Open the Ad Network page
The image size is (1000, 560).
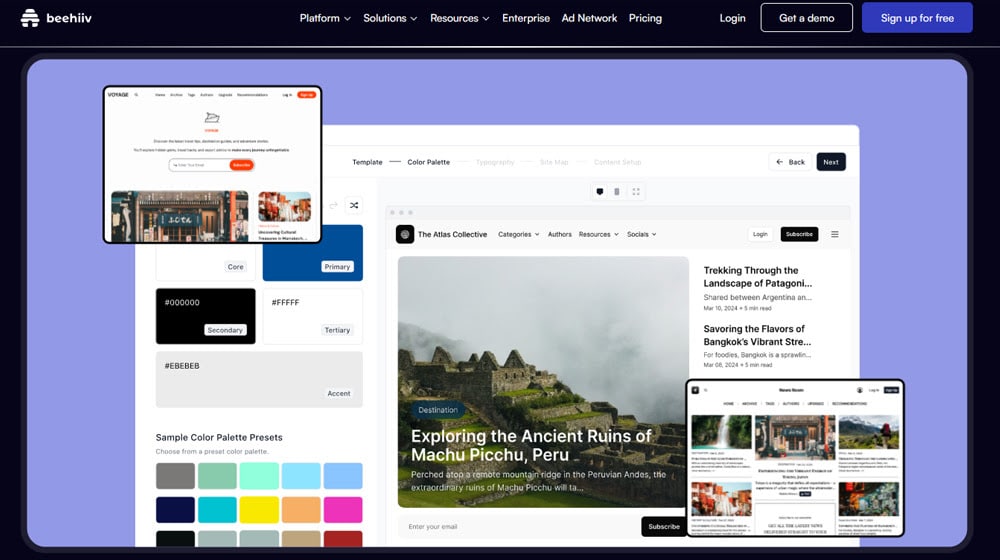[589, 18]
